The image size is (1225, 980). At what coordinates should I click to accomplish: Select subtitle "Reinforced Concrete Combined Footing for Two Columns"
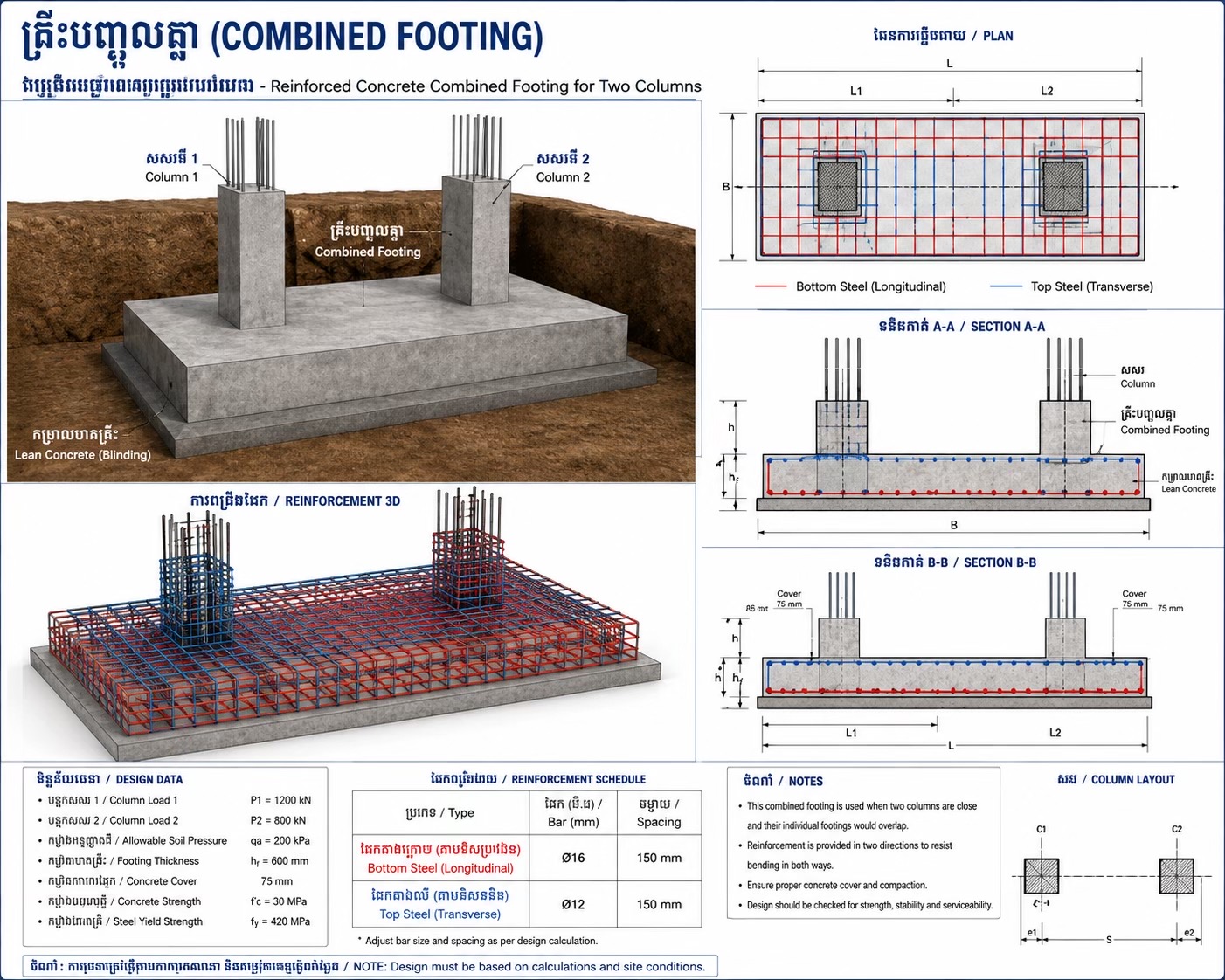pos(486,86)
